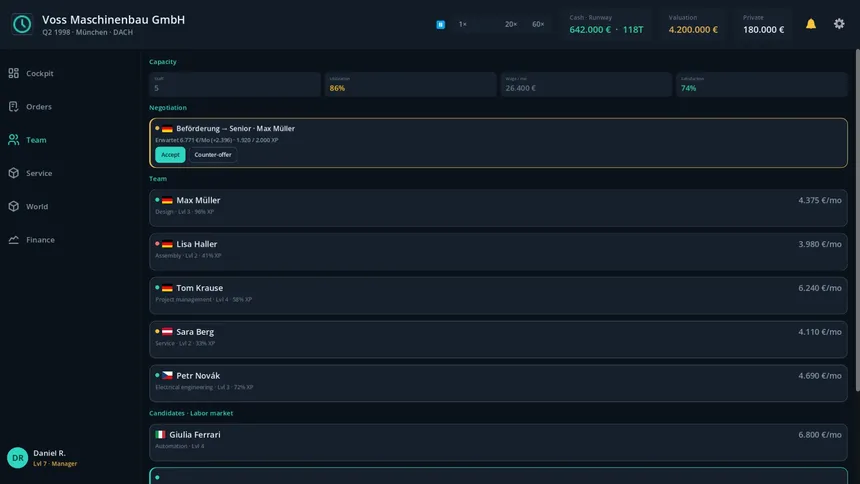The width and height of the screenshot is (860, 484).
Task: Click the DR avatar for Daniel R.
Action: 18,458
